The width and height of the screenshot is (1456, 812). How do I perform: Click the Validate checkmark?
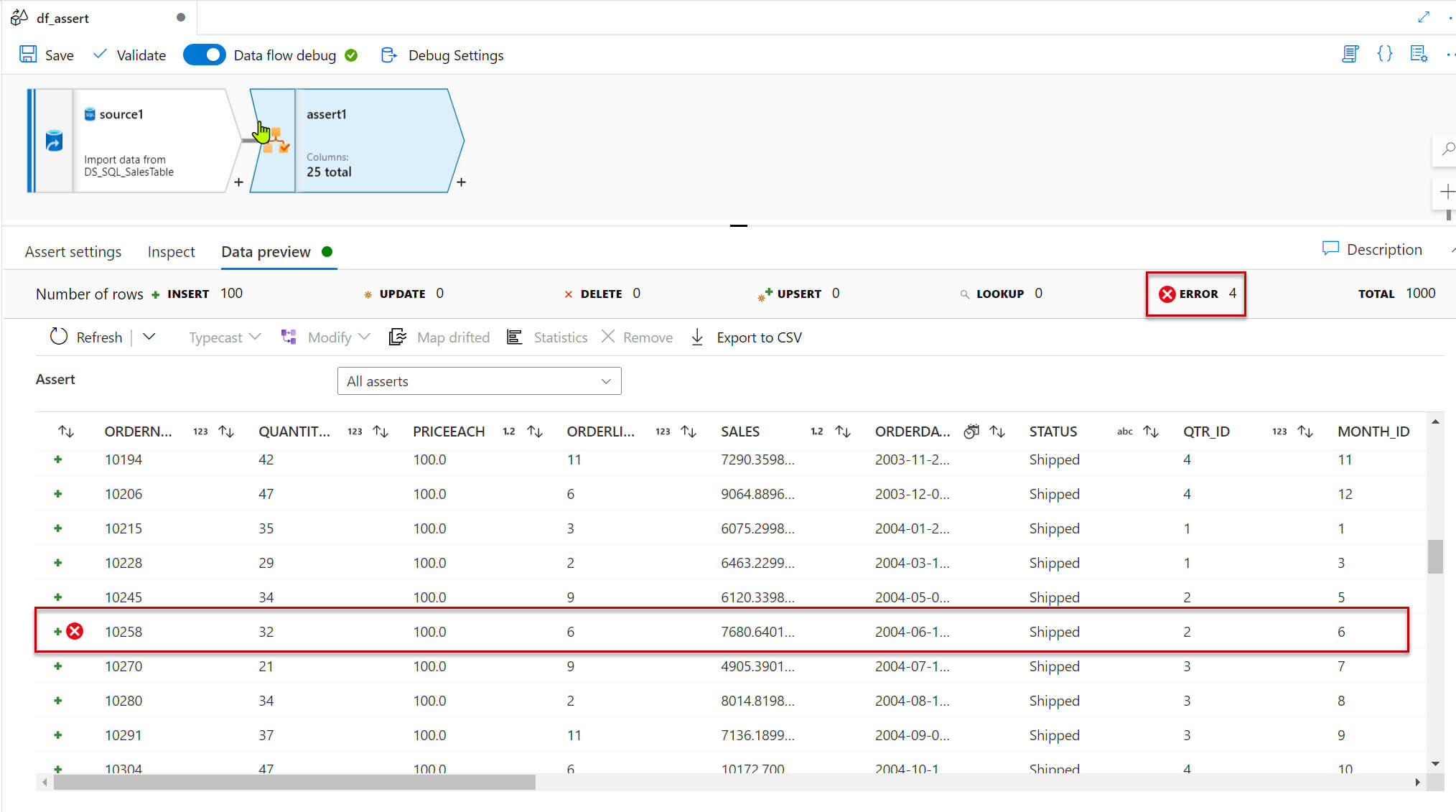coord(100,55)
